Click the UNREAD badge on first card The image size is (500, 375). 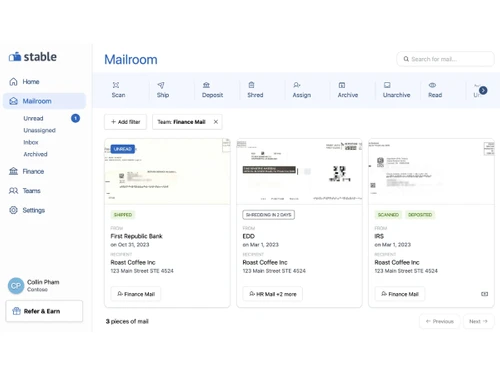(x=123, y=149)
